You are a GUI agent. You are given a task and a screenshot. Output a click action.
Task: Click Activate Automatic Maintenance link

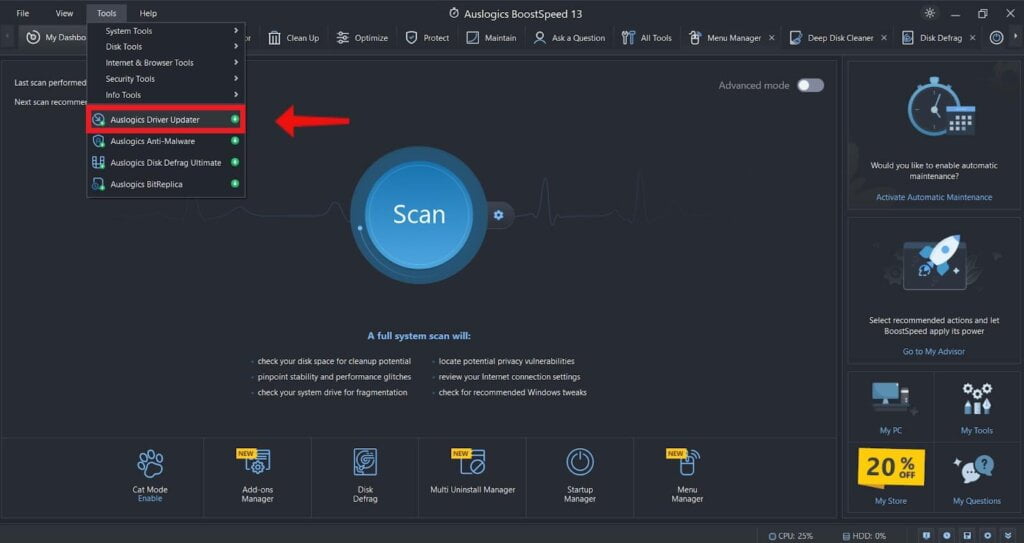point(934,197)
